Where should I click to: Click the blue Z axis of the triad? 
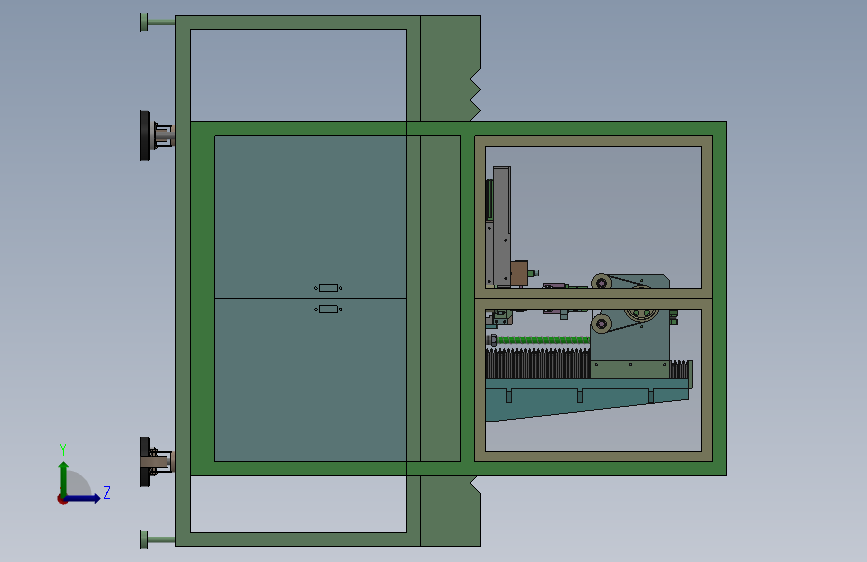83,498
